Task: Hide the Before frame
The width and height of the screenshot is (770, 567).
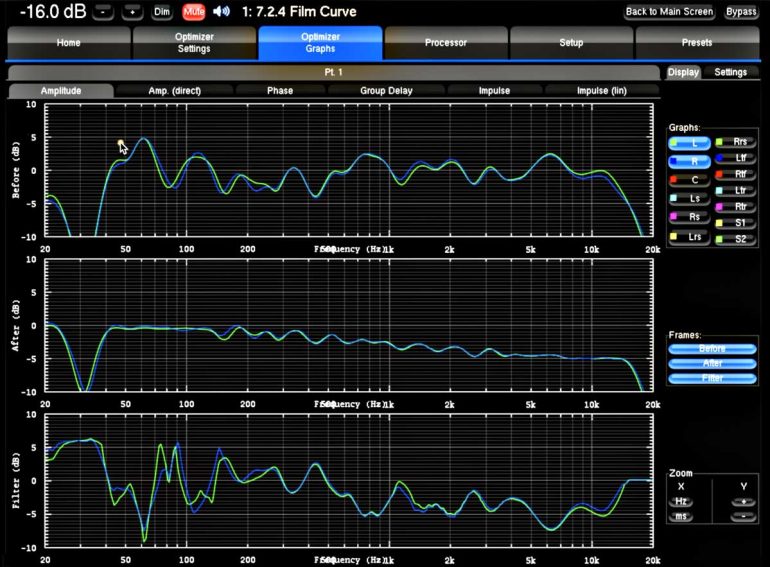Action: (713, 349)
